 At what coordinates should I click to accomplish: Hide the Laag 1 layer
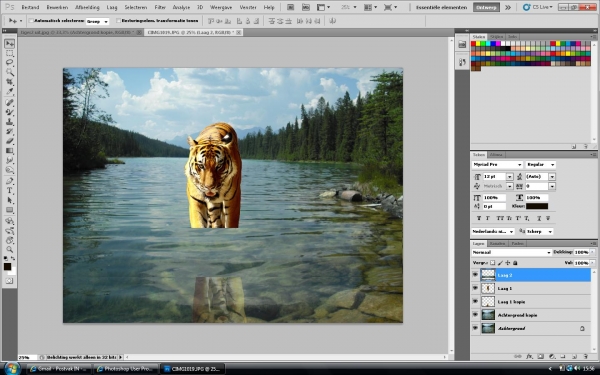coord(475,288)
